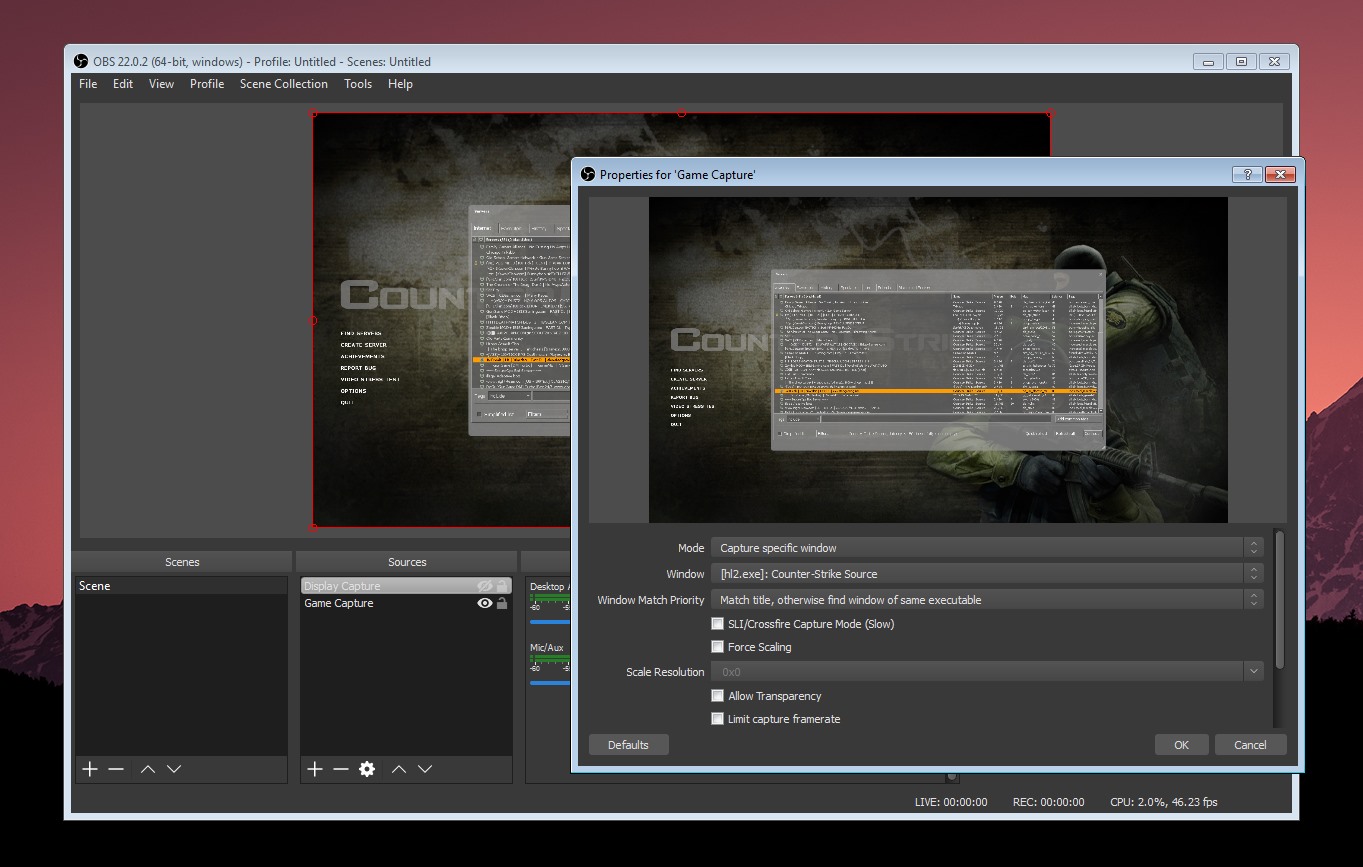The height and width of the screenshot is (867, 1363).
Task: Open the Edit menu
Action: [123, 84]
